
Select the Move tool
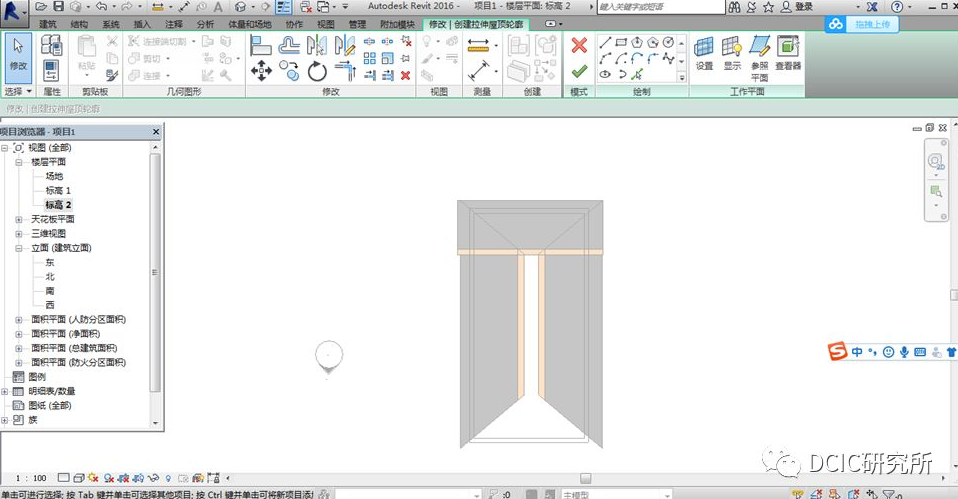[x=261, y=71]
